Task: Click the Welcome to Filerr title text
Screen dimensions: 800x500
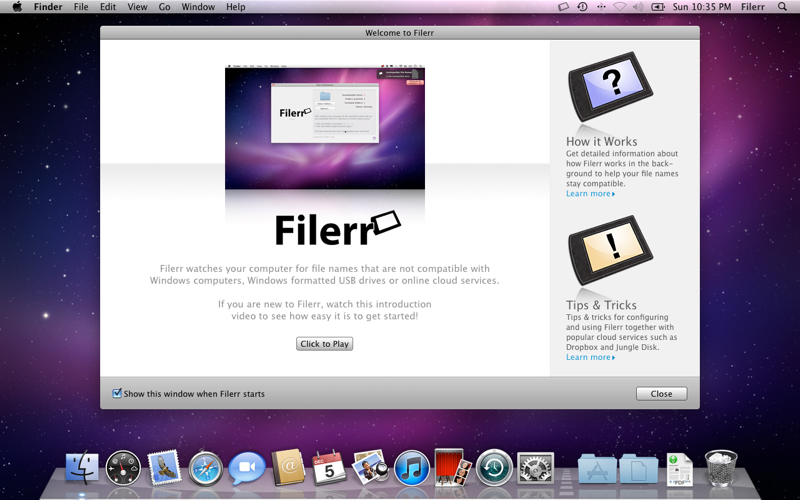Action: tap(399, 33)
